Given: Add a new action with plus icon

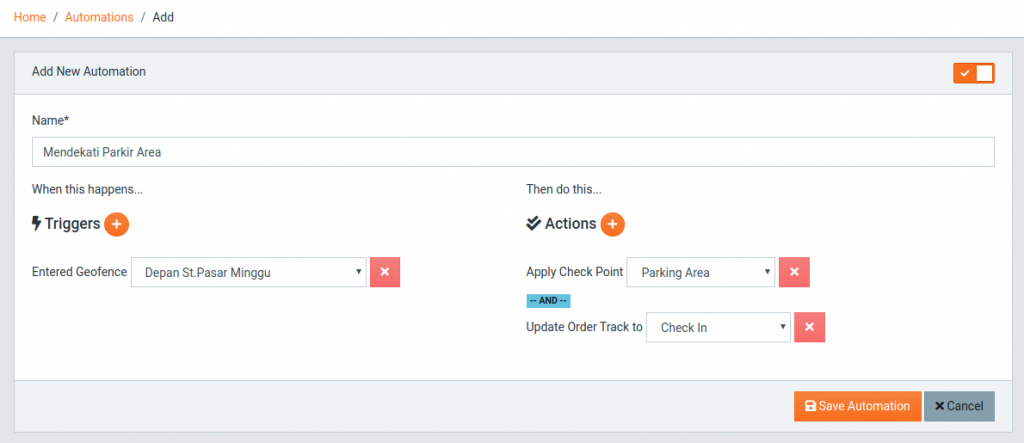Looking at the screenshot, I should point(612,224).
